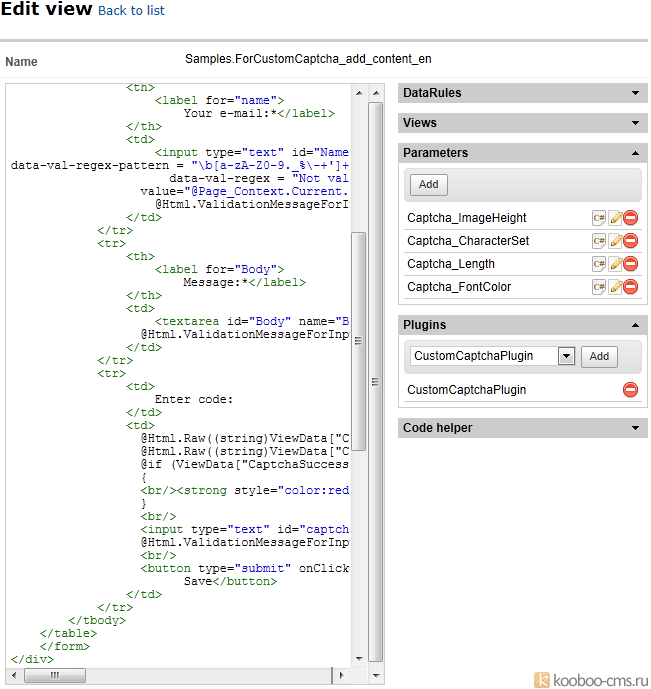
Task: Click the outer vertical scrollbar thumb
Action: point(376,381)
